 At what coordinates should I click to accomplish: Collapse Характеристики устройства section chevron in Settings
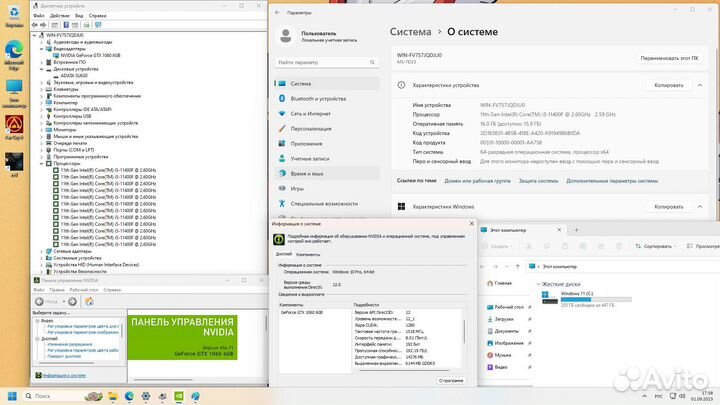(x=700, y=85)
